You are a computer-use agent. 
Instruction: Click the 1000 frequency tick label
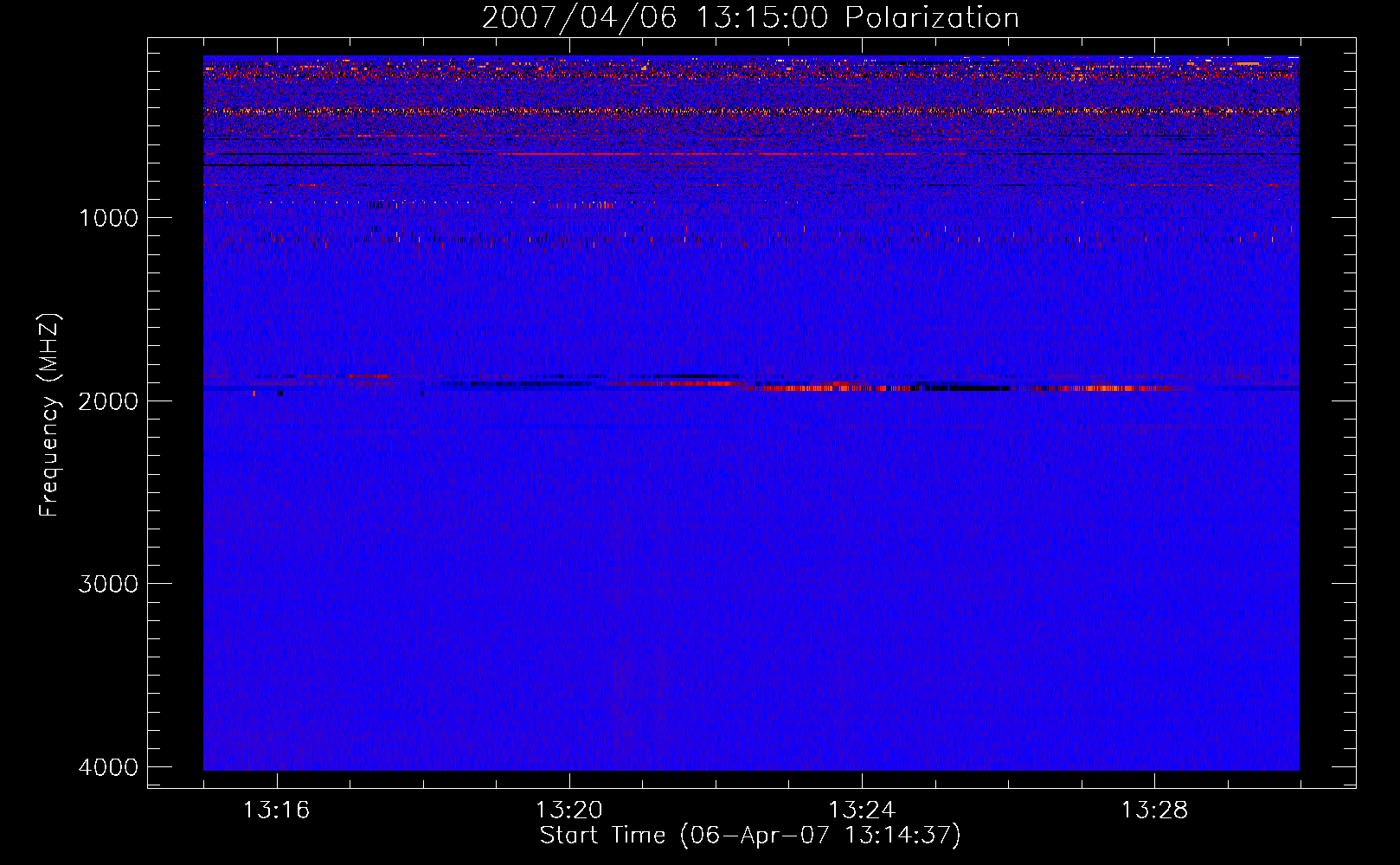click(x=108, y=218)
